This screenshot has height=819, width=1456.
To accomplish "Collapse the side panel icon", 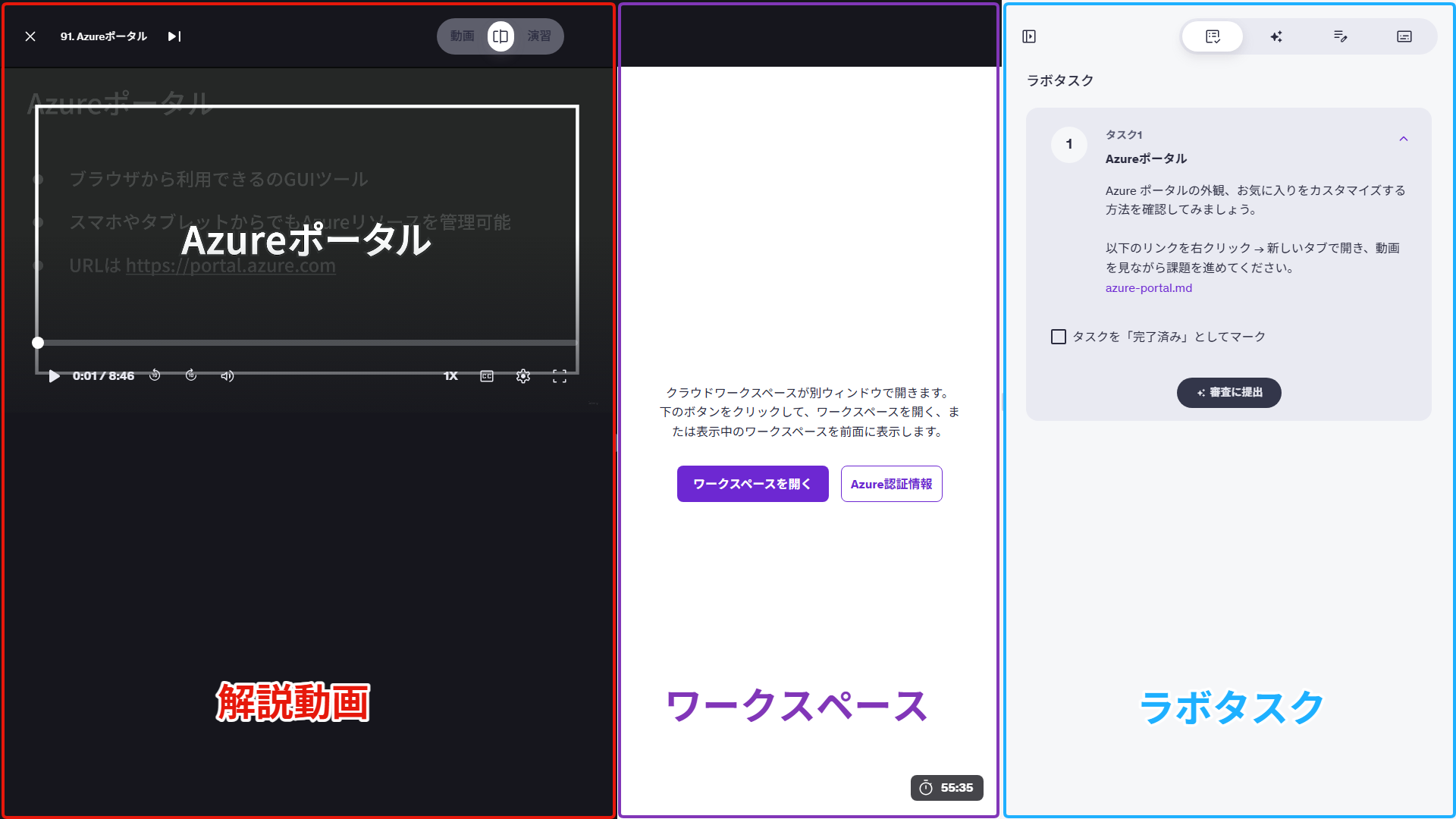I will [x=1029, y=36].
